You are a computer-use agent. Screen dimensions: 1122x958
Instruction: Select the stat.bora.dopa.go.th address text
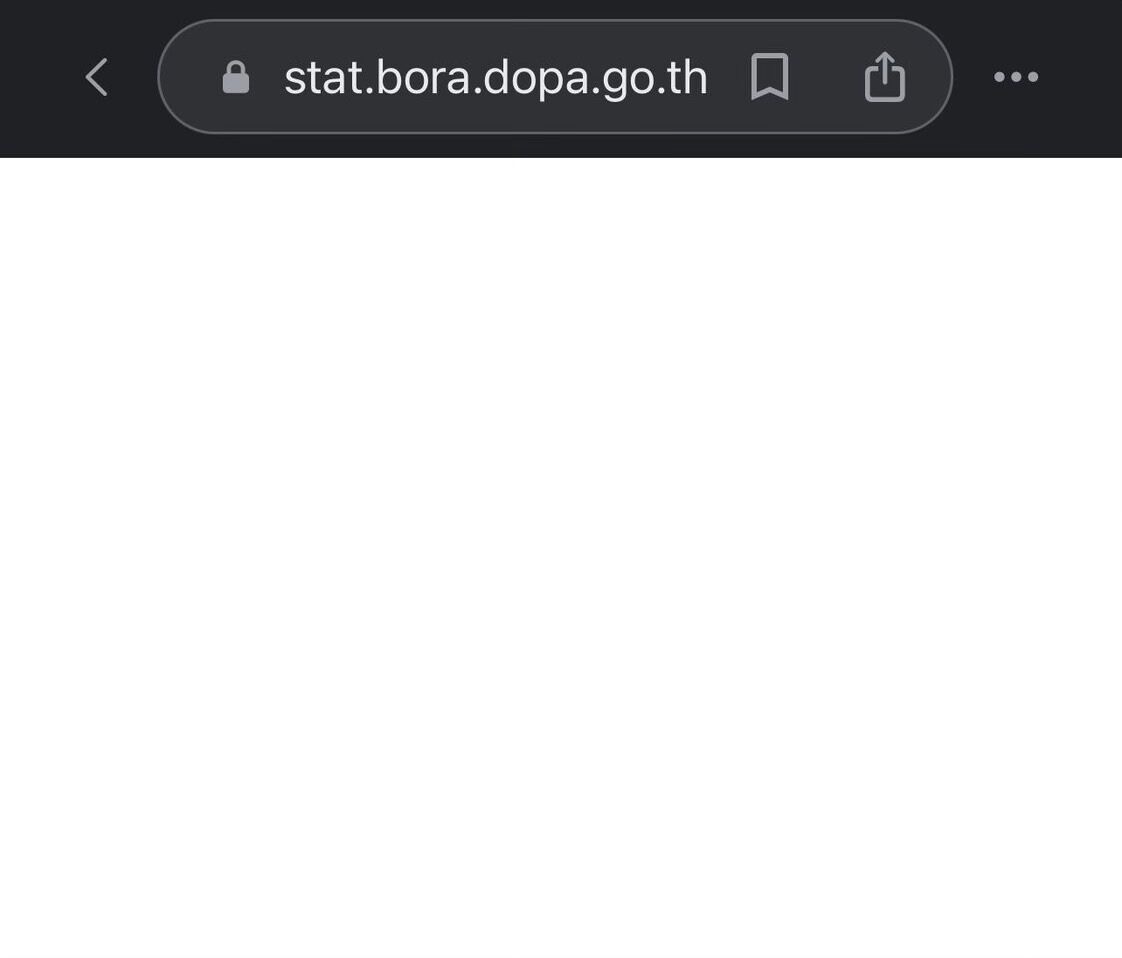point(496,78)
